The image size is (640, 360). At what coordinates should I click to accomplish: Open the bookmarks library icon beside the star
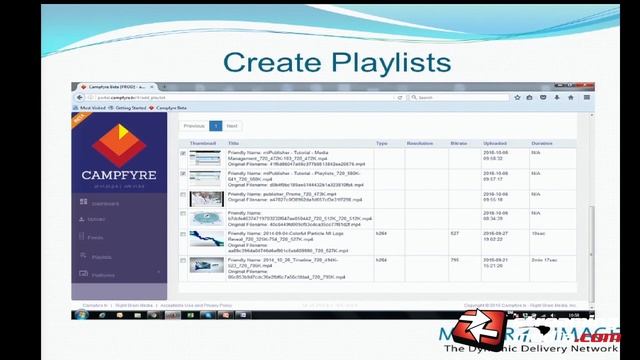pos(529,98)
